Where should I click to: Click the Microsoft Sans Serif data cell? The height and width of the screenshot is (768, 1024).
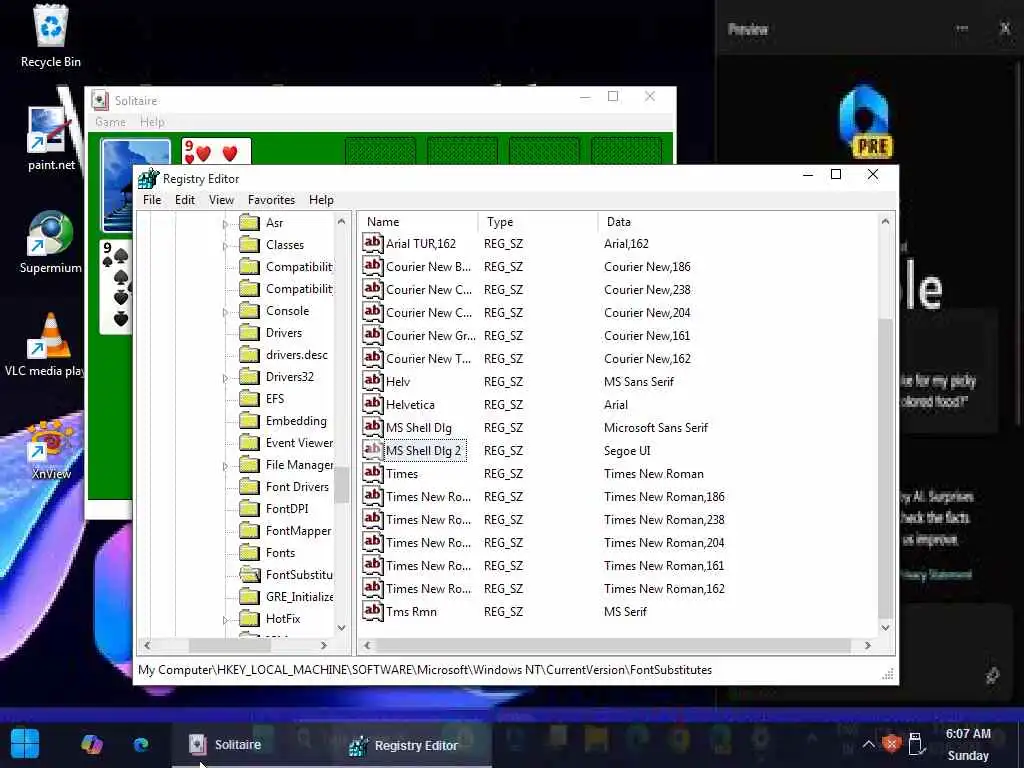point(656,428)
